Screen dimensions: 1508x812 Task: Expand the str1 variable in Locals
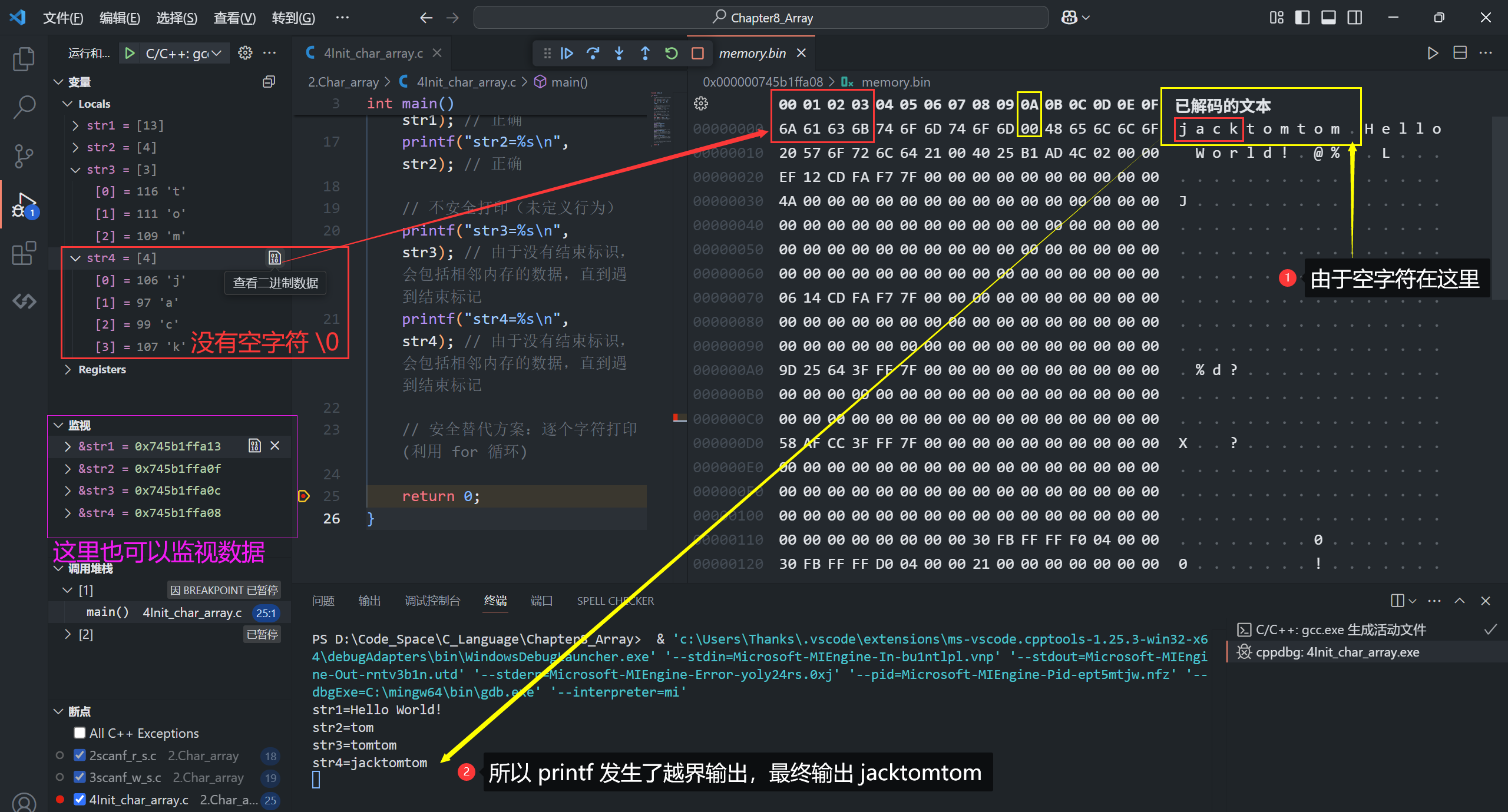75,125
